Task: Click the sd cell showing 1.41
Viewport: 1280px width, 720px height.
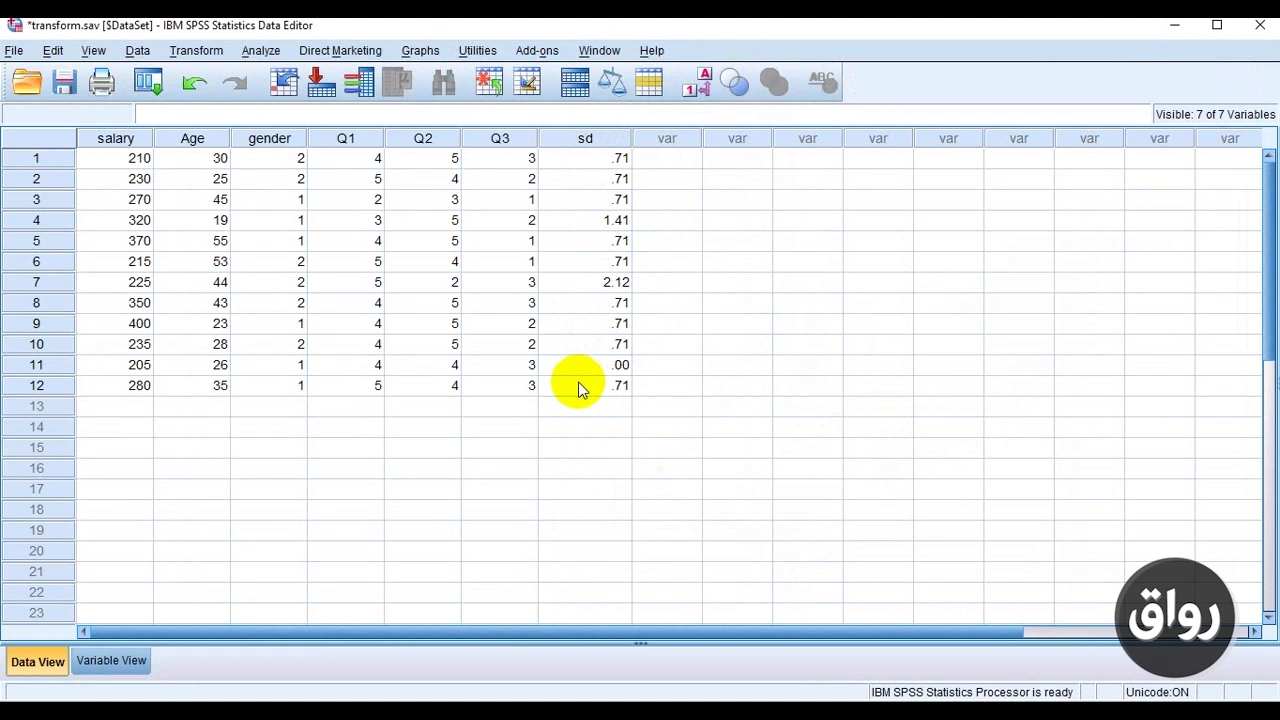Action: click(x=585, y=220)
